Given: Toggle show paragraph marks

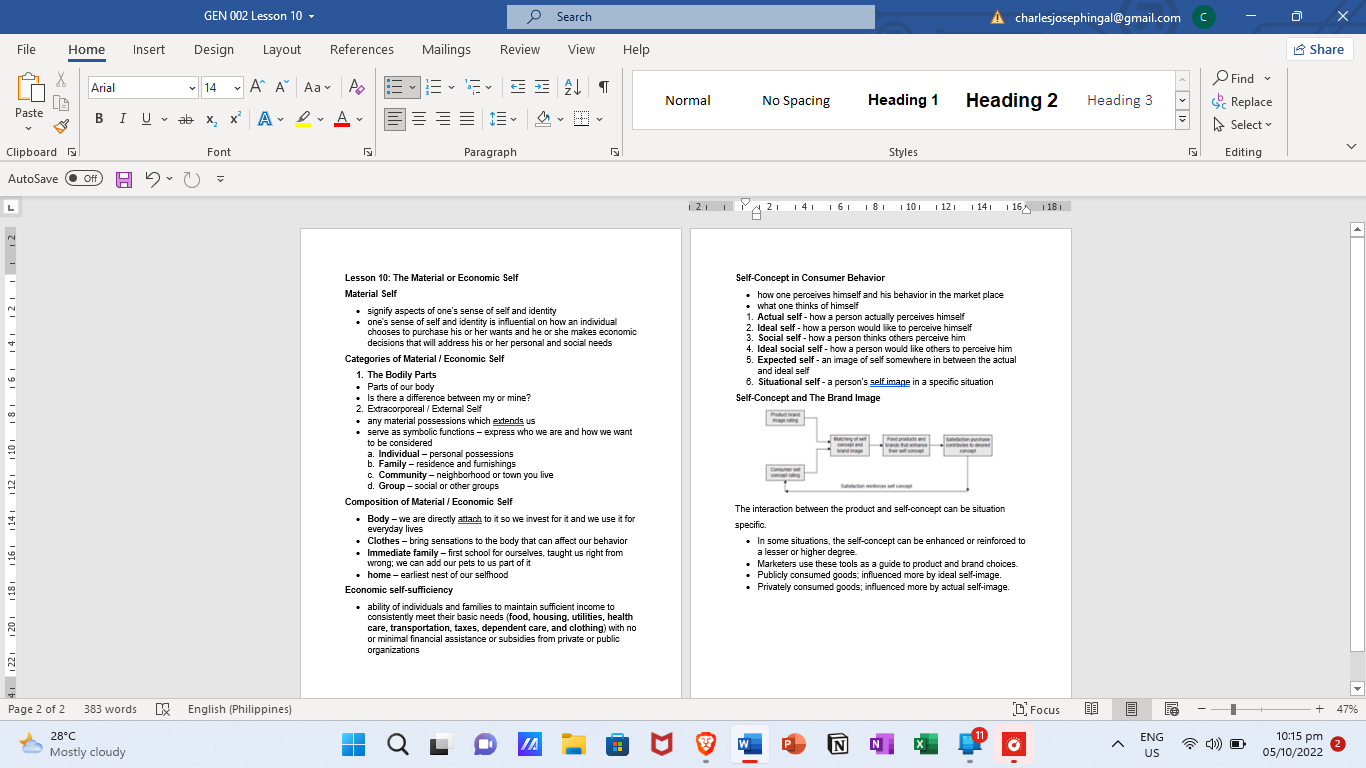Looking at the screenshot, I should point(604,88).
